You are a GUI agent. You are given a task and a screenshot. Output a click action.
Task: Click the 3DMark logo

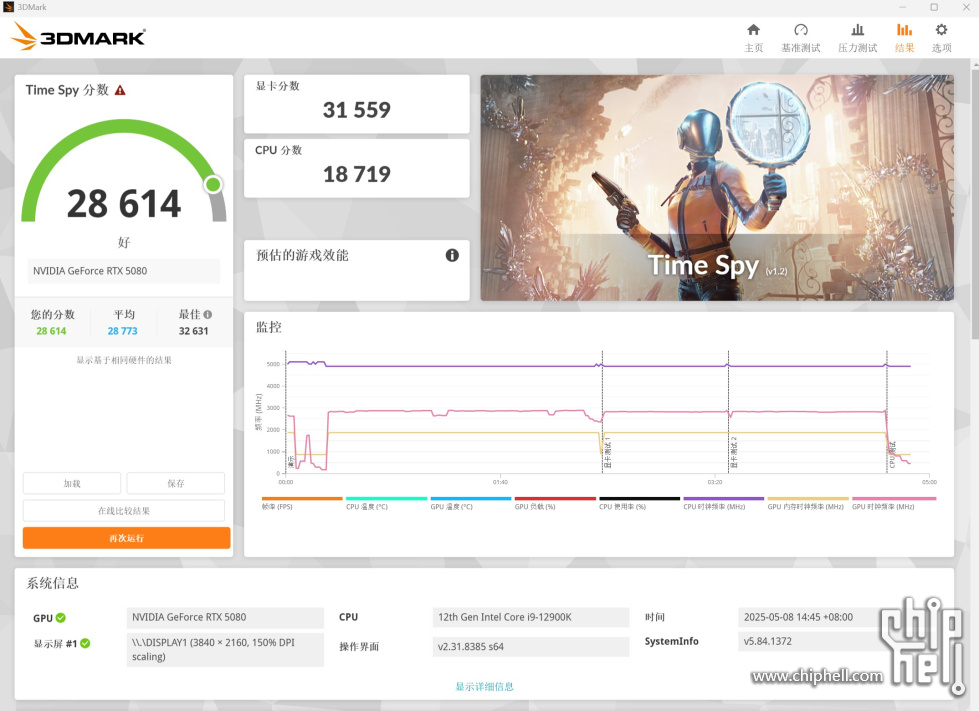click(x=79, y=36)
